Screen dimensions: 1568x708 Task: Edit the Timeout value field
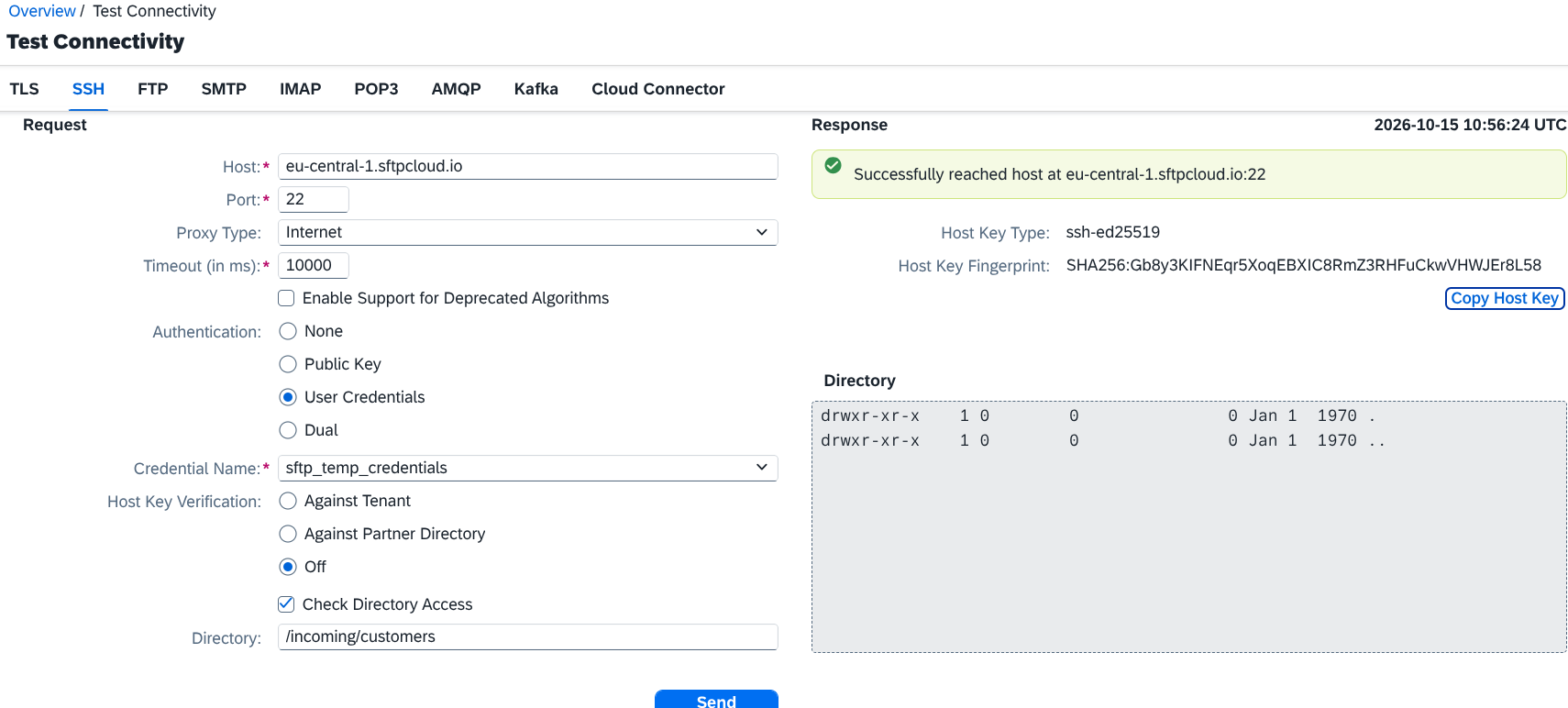[x=313, y=265]
